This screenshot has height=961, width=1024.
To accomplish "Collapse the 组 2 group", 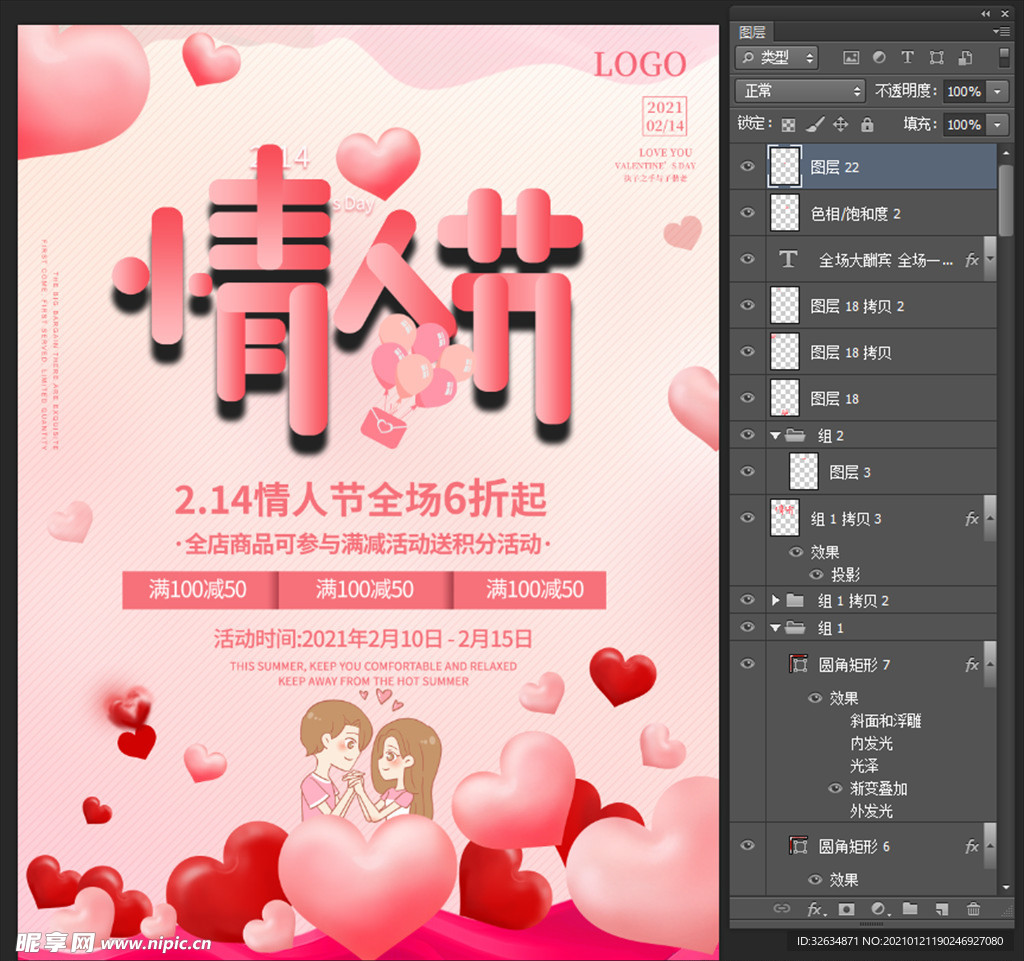I will [775, 435].
